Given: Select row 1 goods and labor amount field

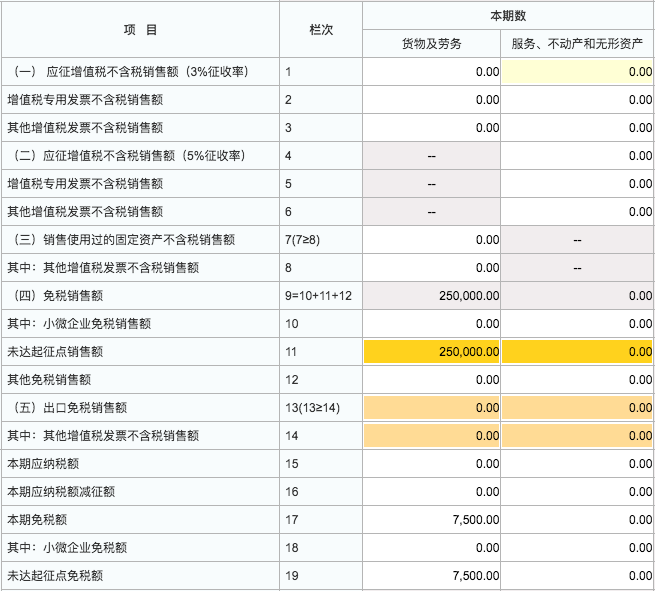Looking at the screenshot, I should coord(432,72).
